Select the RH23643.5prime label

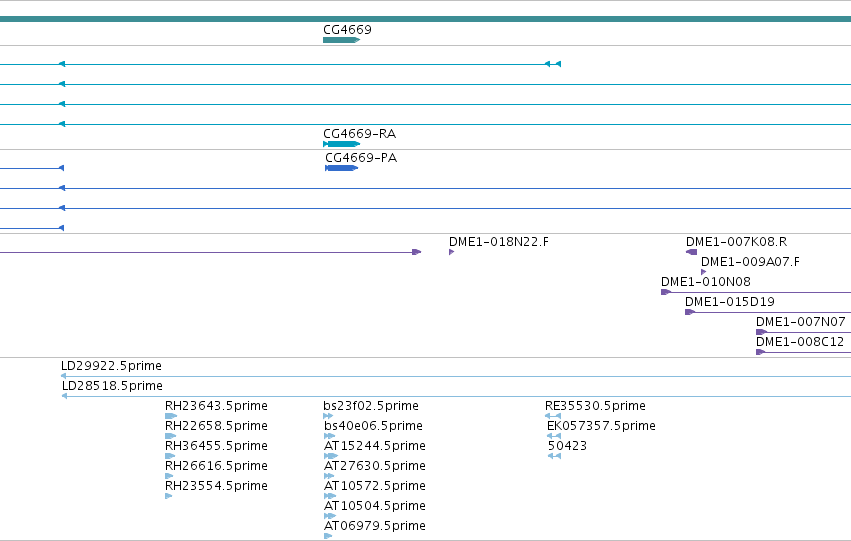[216, 406]
